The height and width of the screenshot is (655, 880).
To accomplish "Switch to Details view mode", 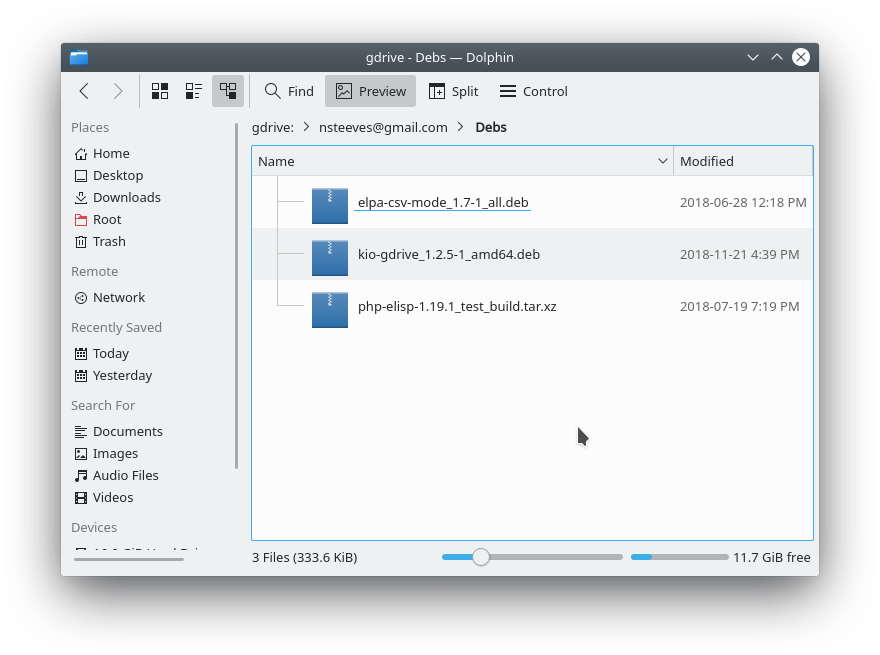I will point(228,91).
